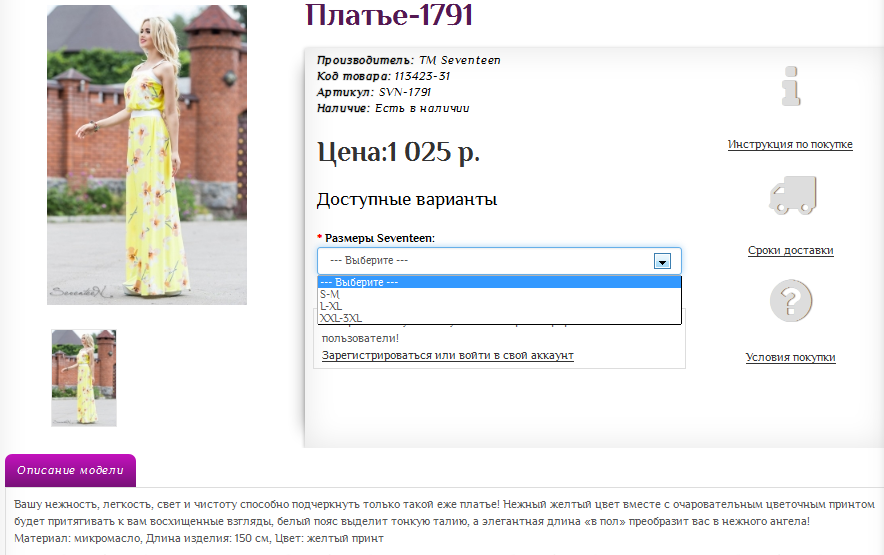
Task: Open the Условия покупки link
Action: point(790,358)
